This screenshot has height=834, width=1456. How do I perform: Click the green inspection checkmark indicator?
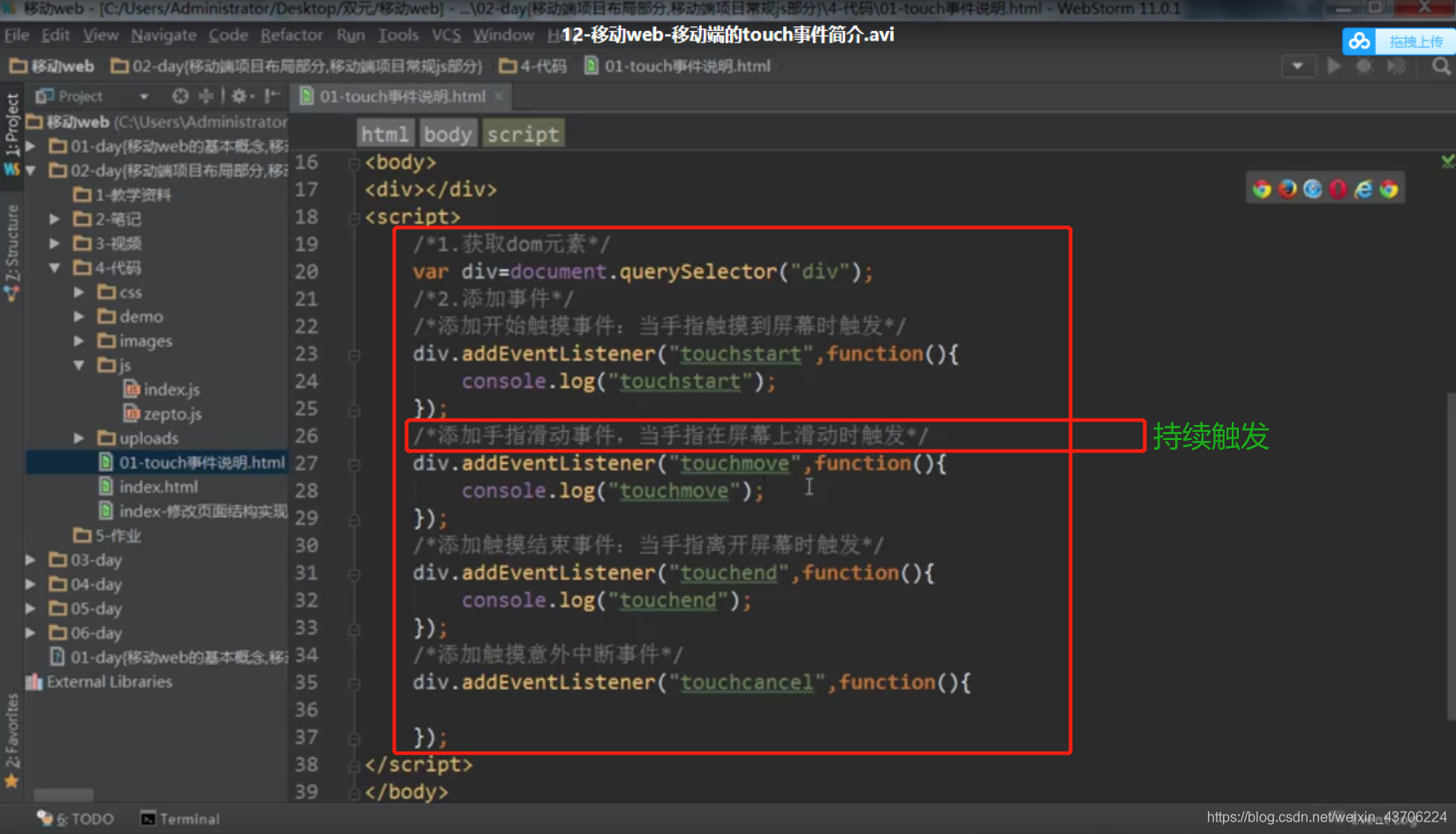coord(1448,161)
